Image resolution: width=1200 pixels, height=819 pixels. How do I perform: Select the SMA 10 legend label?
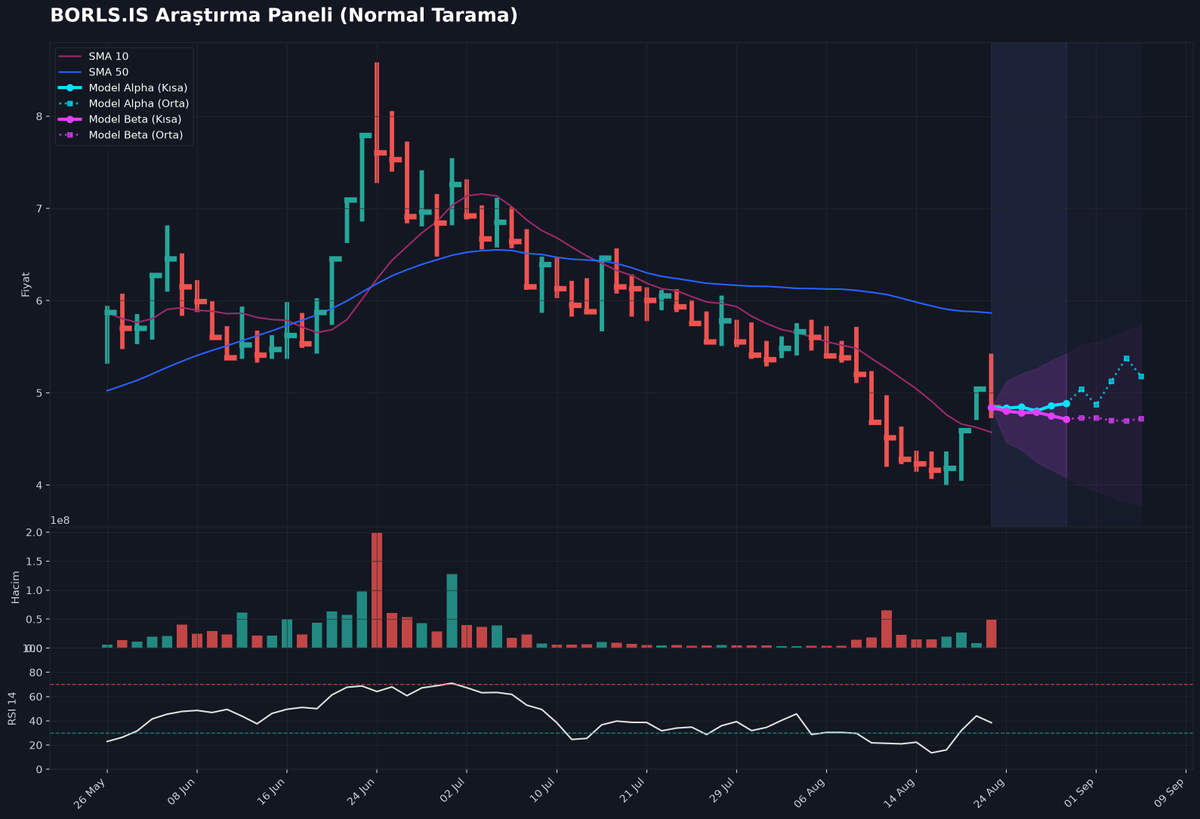pos(108,57)
